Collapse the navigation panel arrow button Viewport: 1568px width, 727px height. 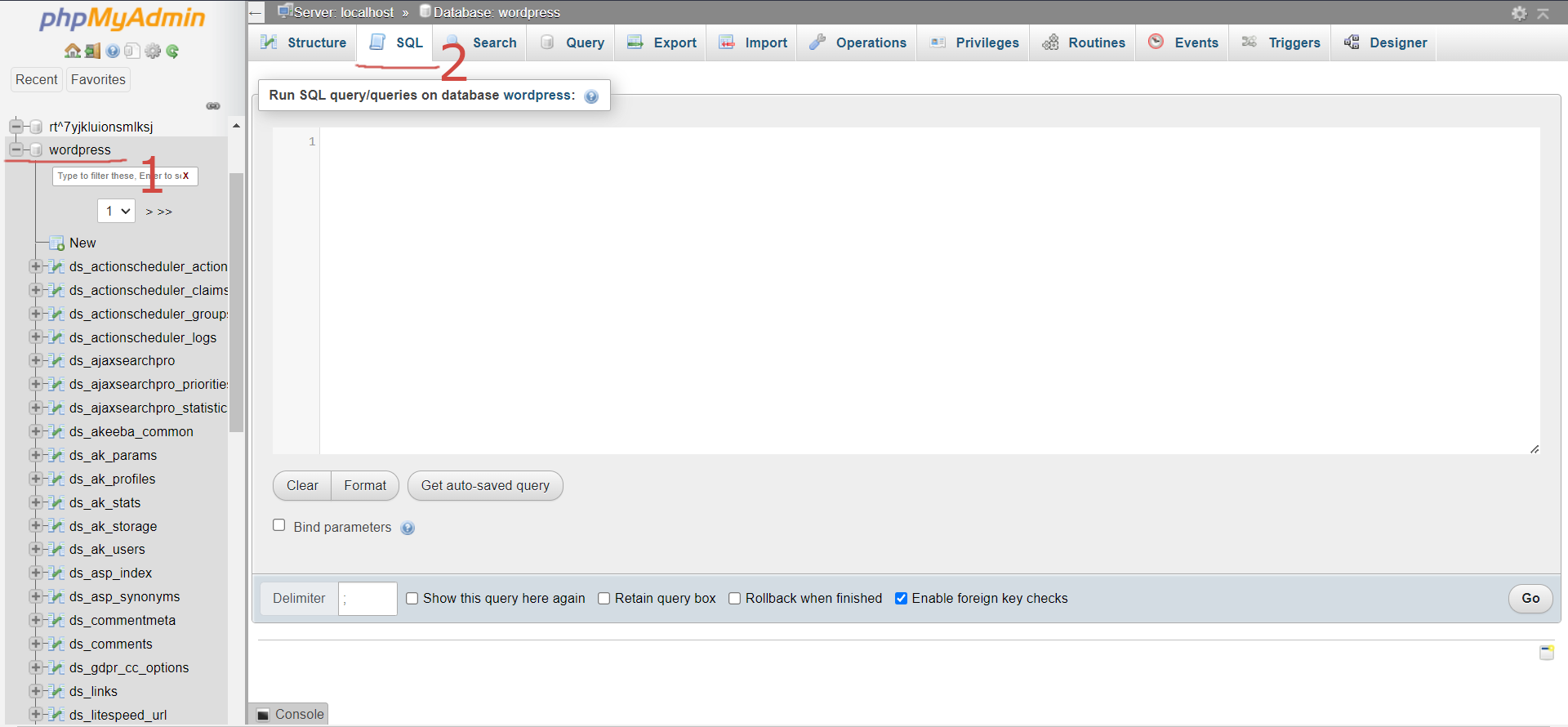(x=256, y=12)
